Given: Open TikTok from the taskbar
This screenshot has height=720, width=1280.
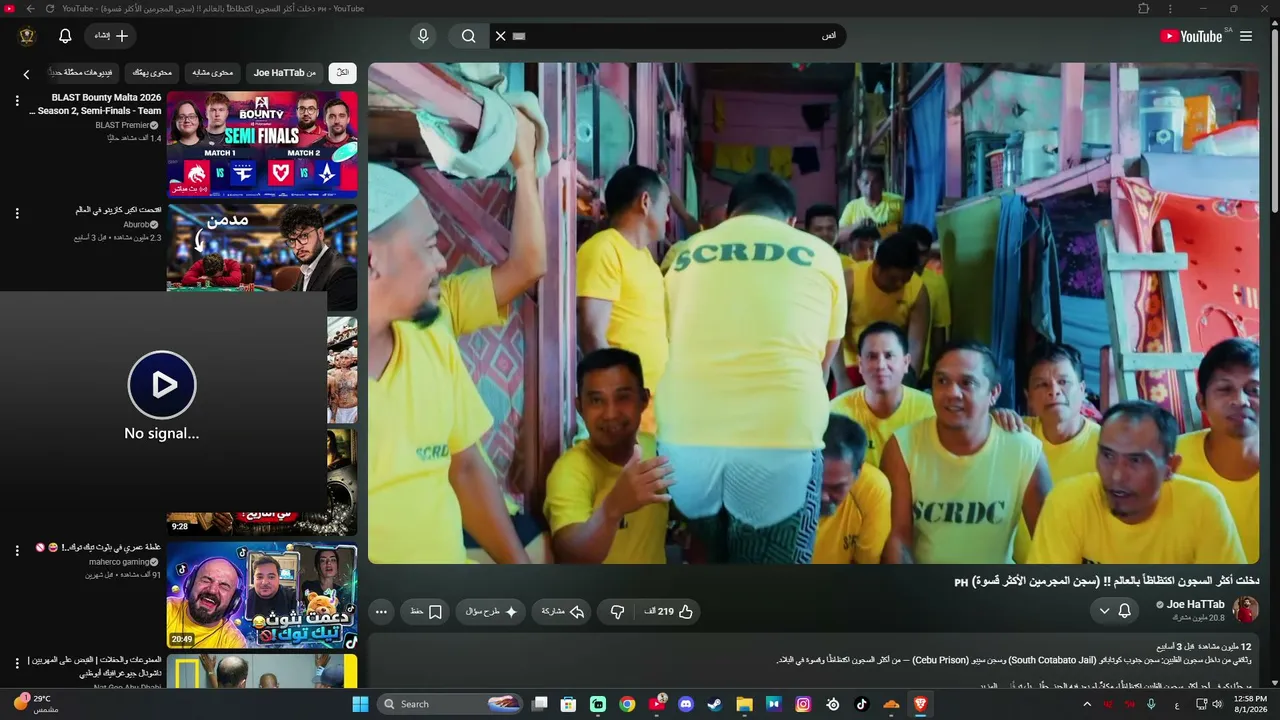Looking at the screenshot, I should [862, 704].
